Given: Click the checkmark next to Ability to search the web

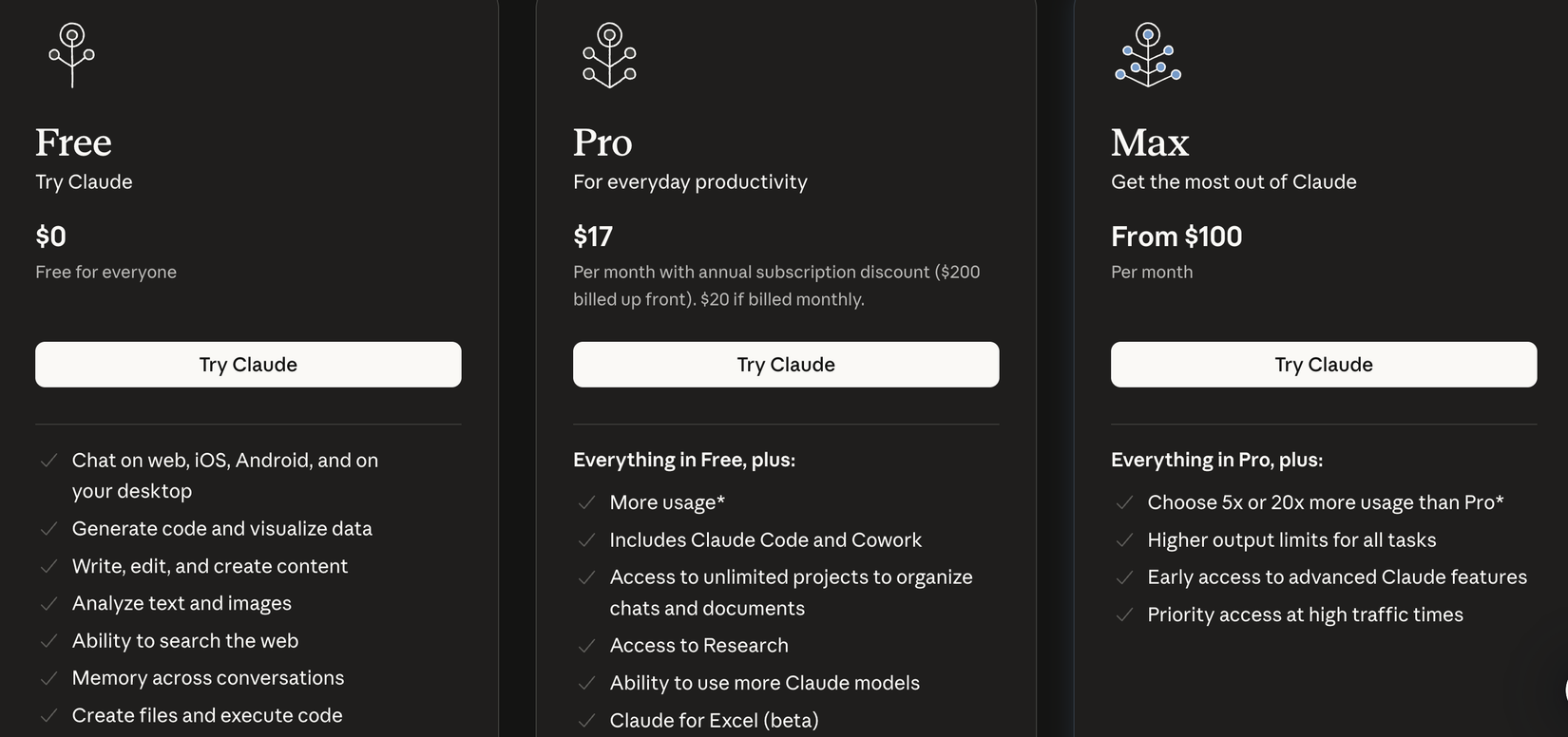Looking at the screenshot, I should pos(49,641).
